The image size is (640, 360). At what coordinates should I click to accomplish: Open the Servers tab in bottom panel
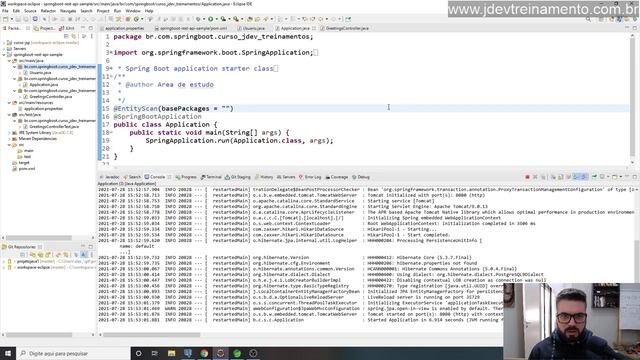coord(286,177)
